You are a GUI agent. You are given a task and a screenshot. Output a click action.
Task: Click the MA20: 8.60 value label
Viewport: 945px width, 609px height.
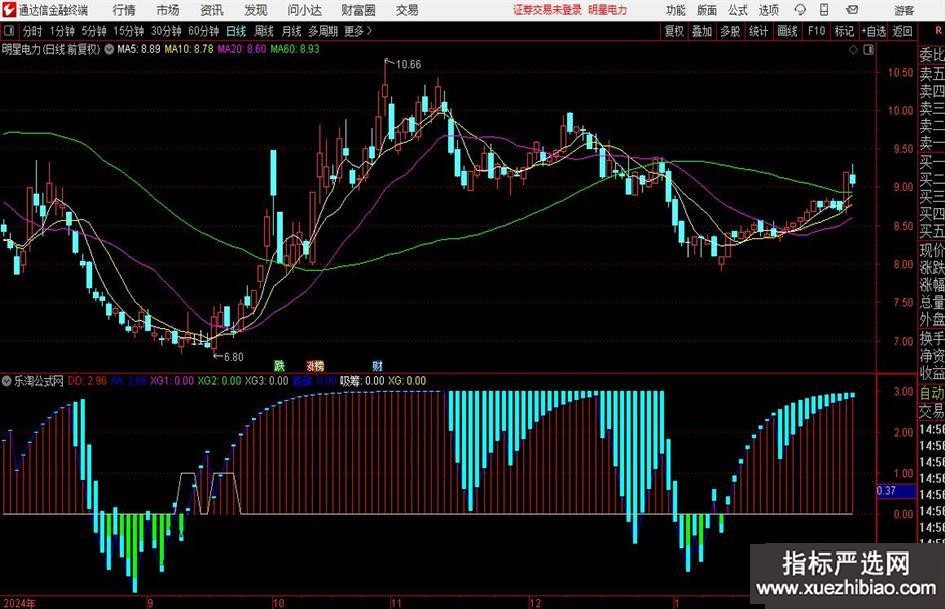pos(242,49)
